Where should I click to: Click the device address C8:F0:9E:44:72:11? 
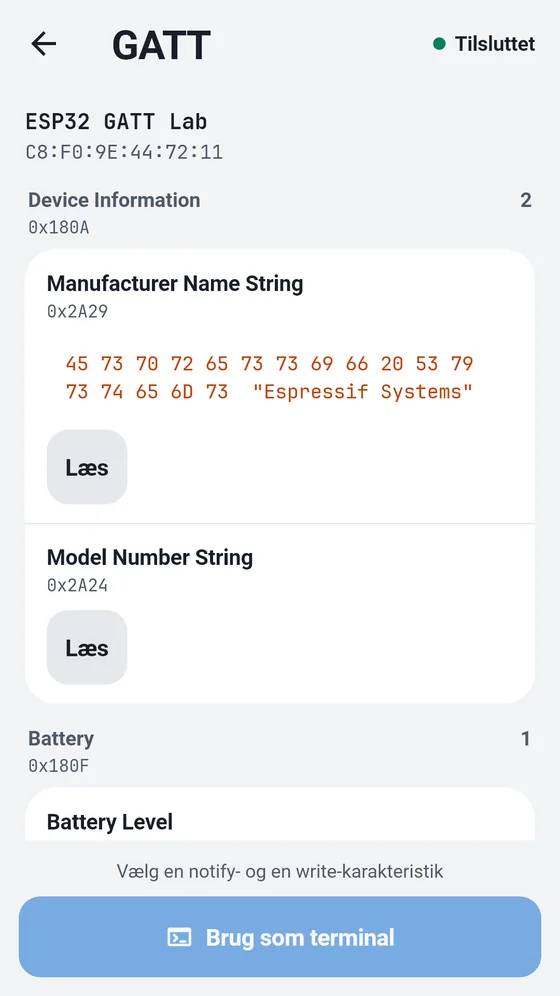coord(124,152)
